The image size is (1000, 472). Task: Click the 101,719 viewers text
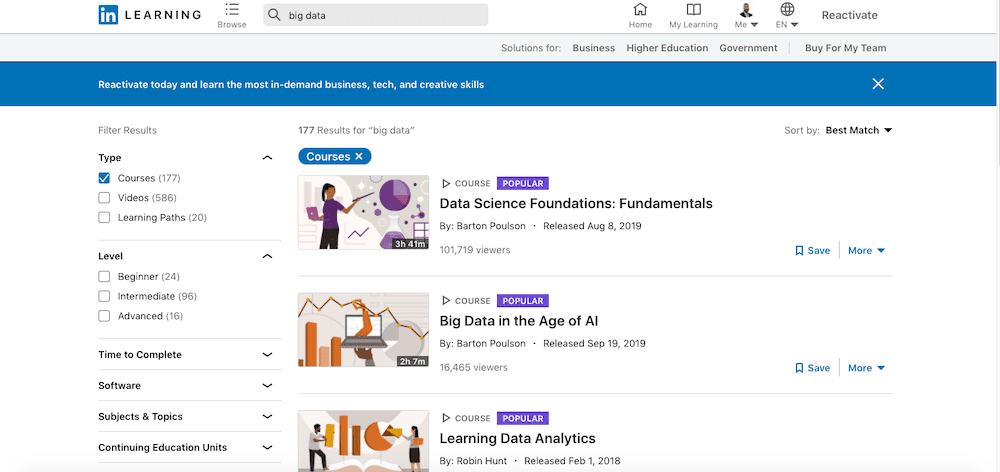tap(475, 250)
